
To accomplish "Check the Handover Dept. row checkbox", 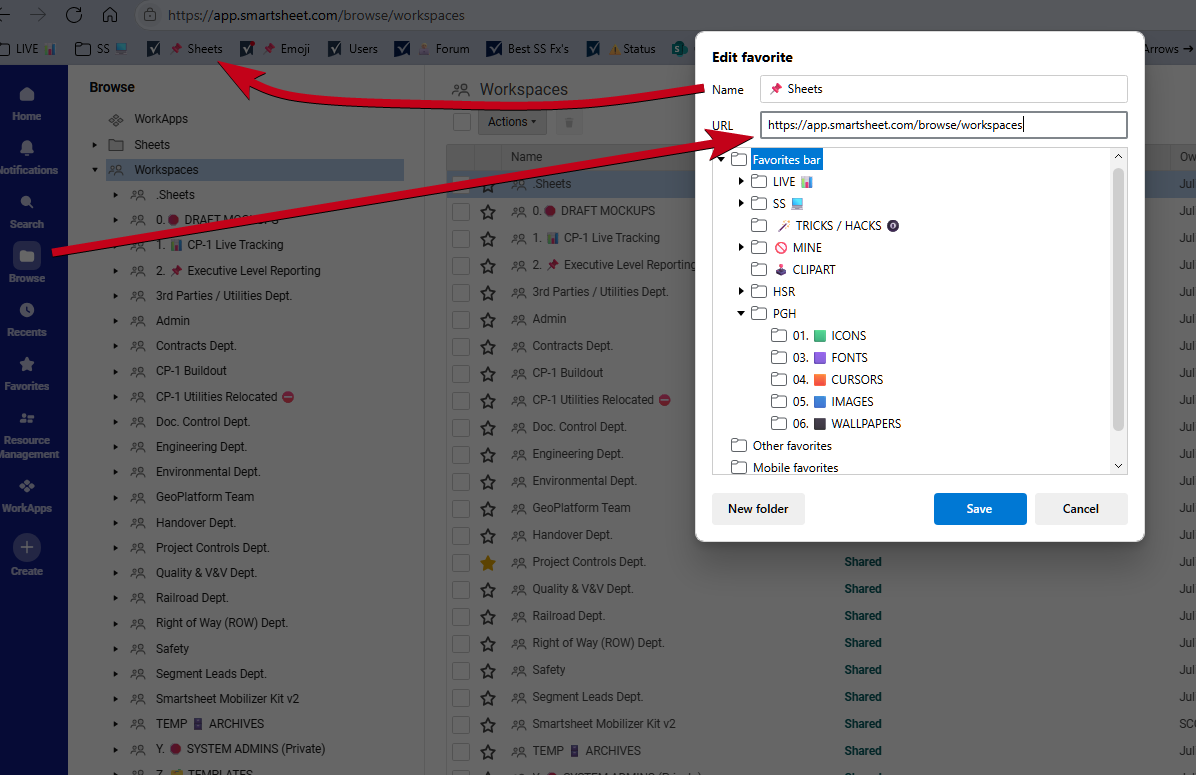I will pos(461,535).
